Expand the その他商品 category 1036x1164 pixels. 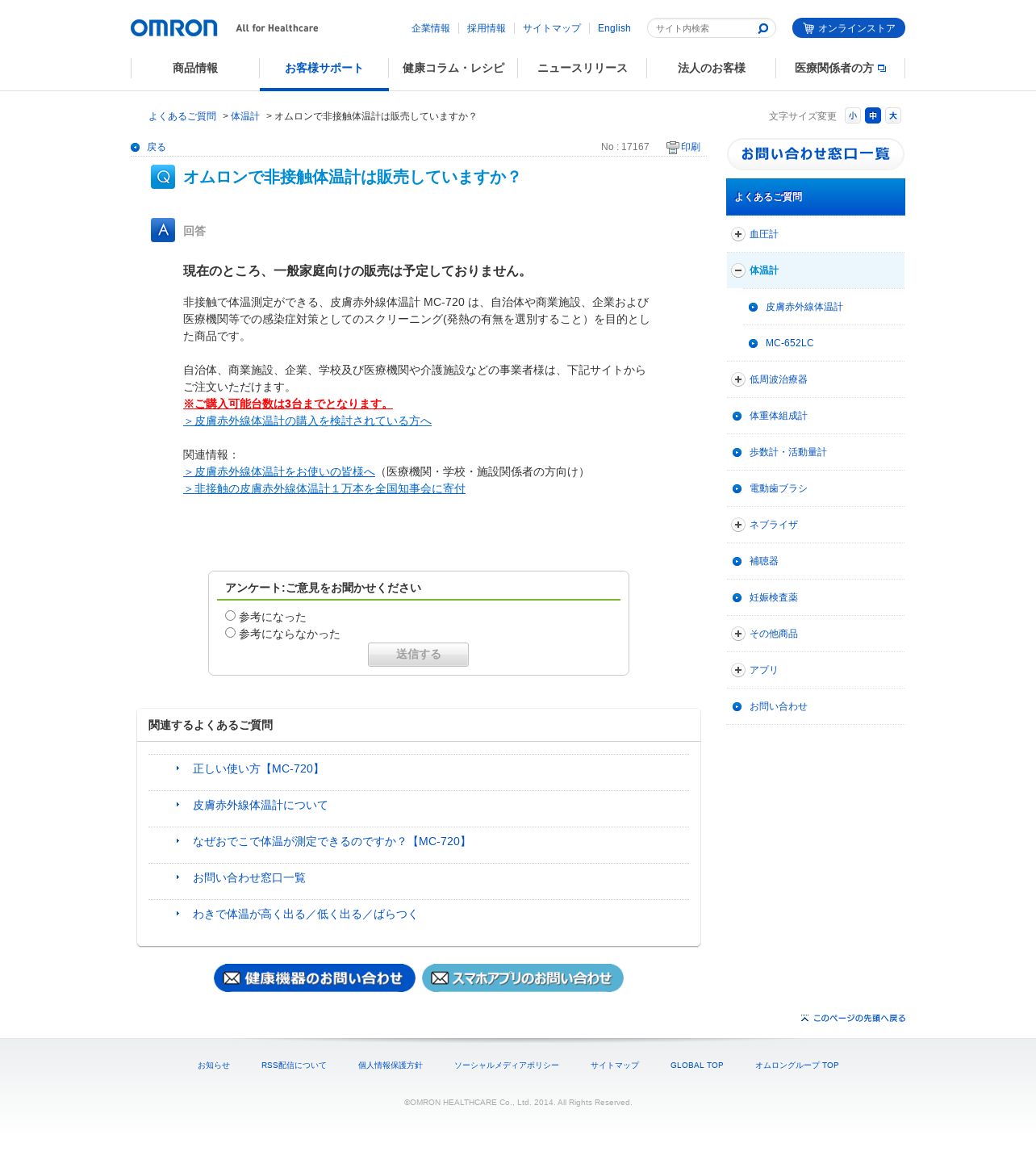point(737,634)
